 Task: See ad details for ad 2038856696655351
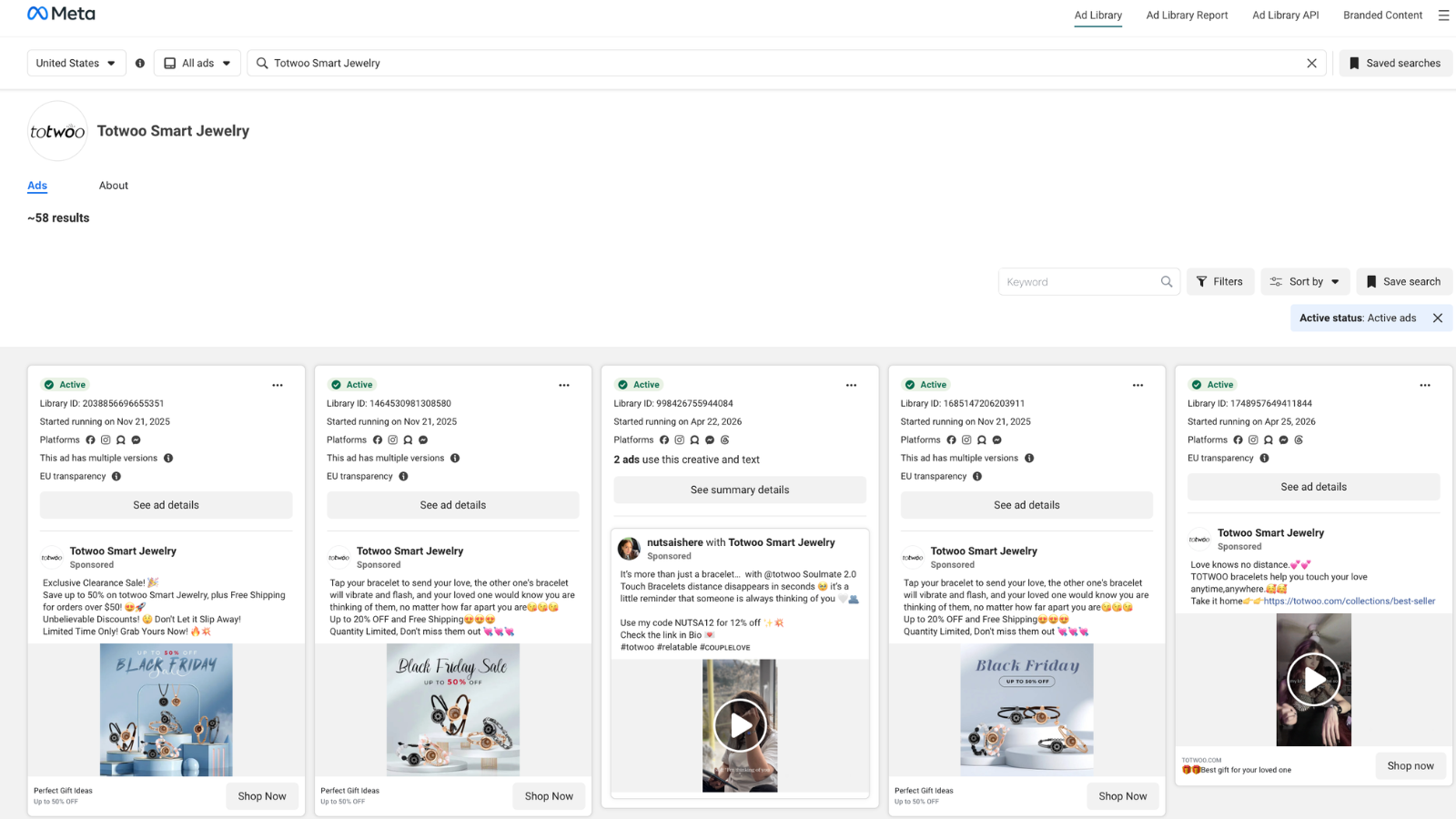point(166,505)
